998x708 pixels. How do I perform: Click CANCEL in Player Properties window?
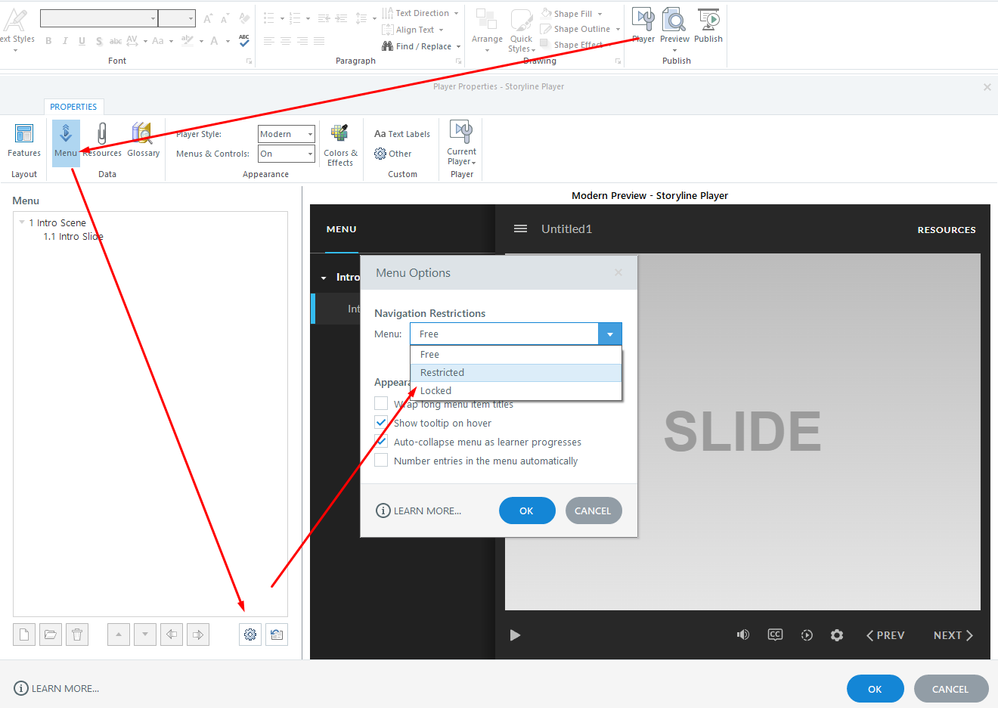[x=950, y=689]
